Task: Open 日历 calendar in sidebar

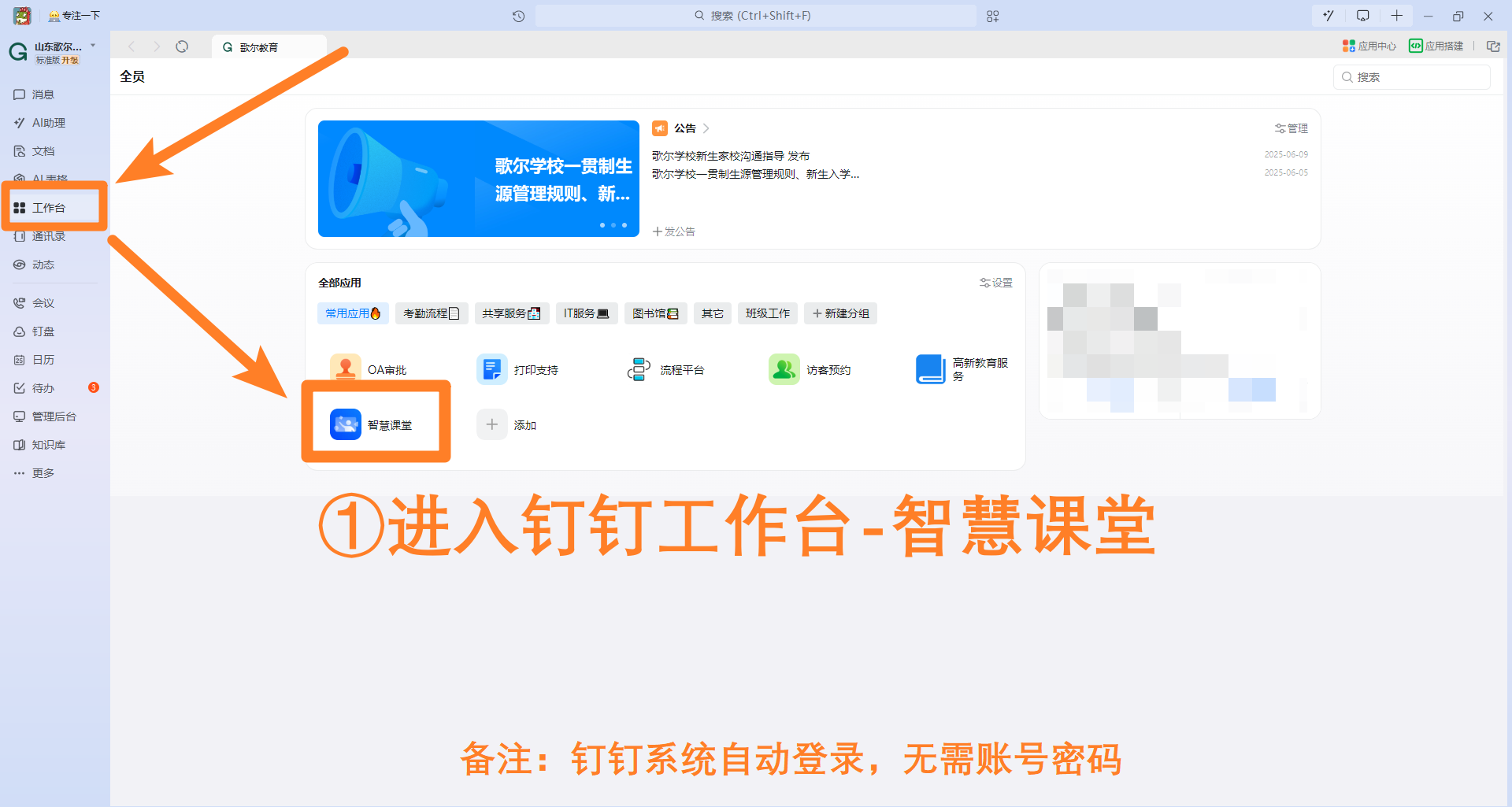Action: click(44, 360)
